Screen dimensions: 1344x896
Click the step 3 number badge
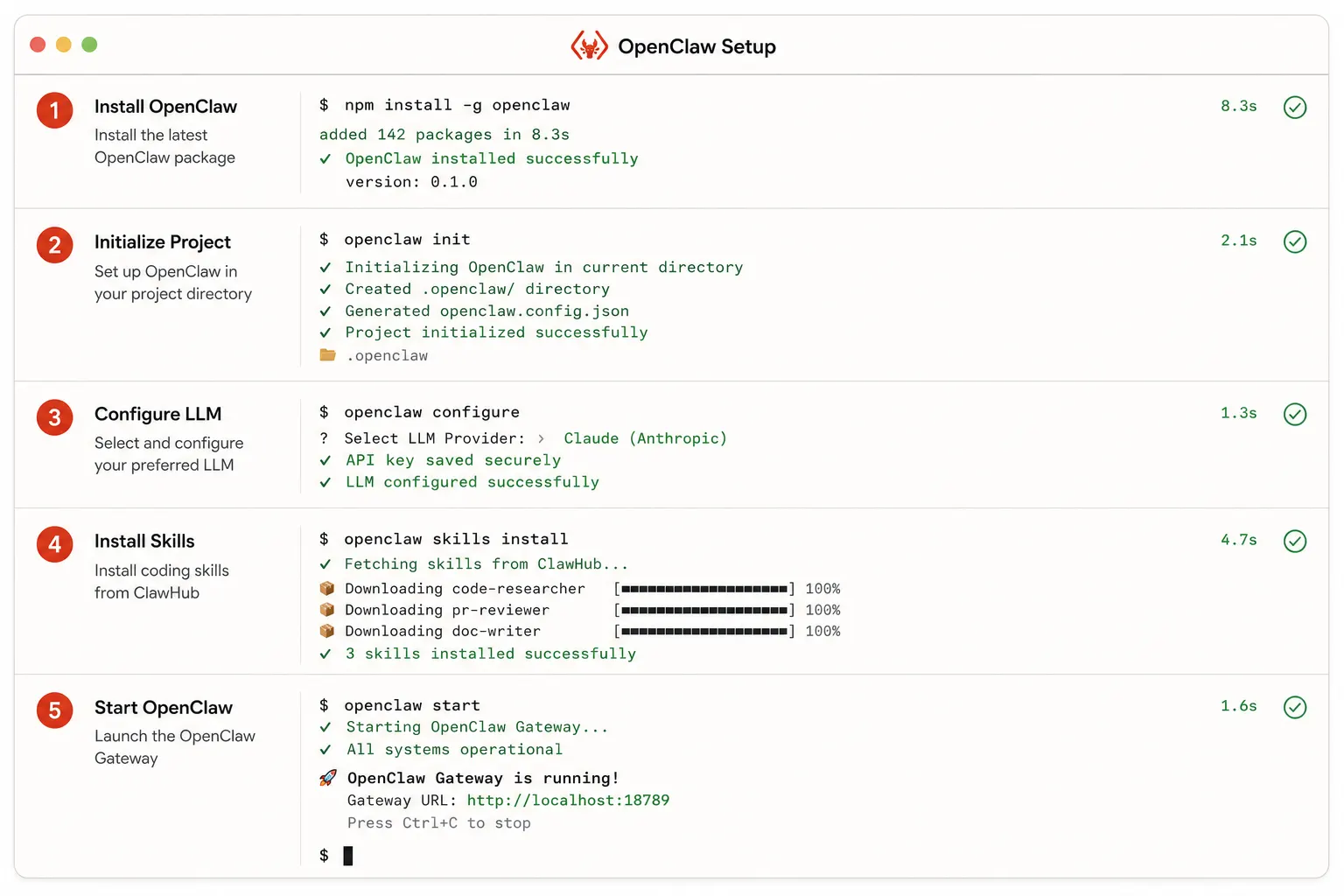54,417
